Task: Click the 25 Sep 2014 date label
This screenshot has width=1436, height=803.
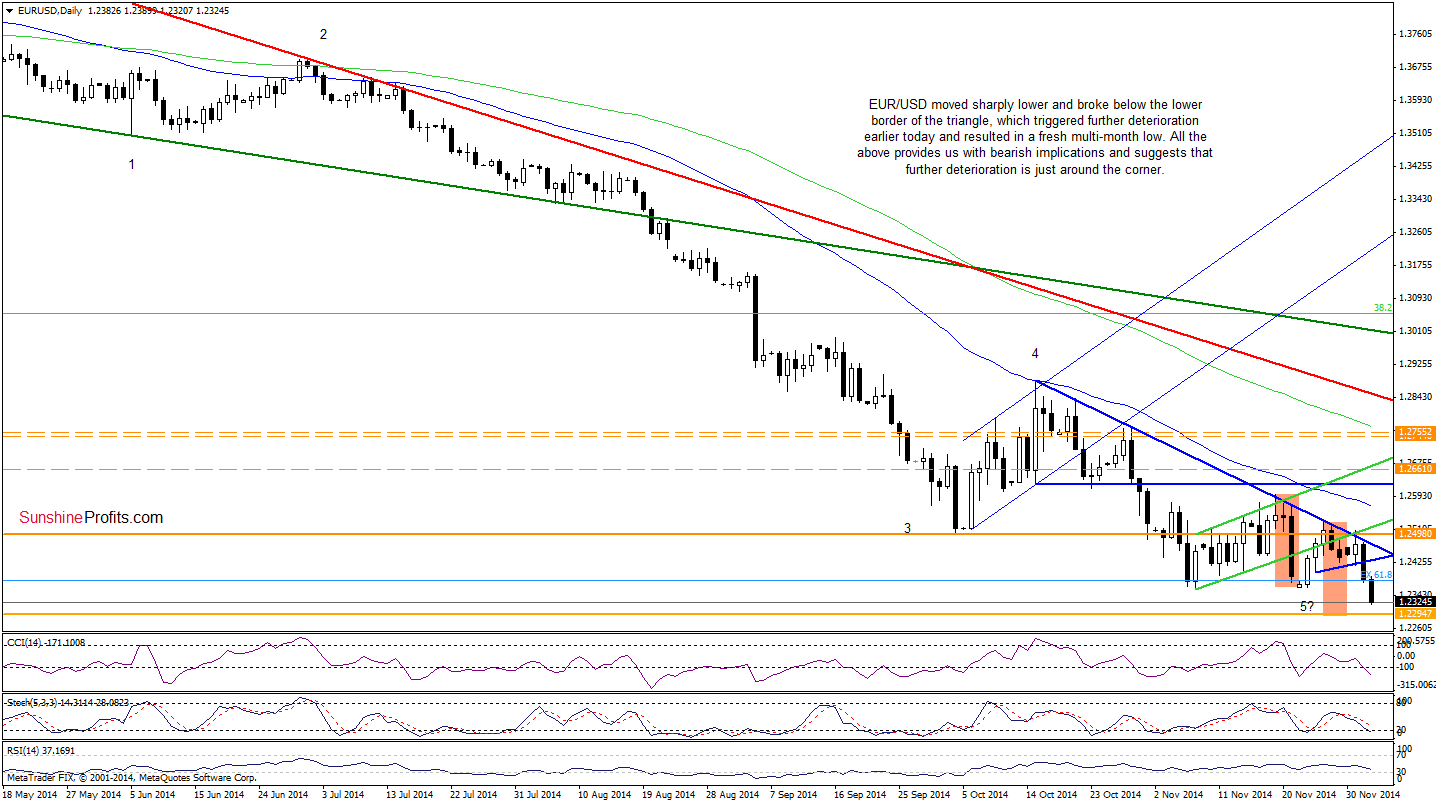Action: click(925, 794)
